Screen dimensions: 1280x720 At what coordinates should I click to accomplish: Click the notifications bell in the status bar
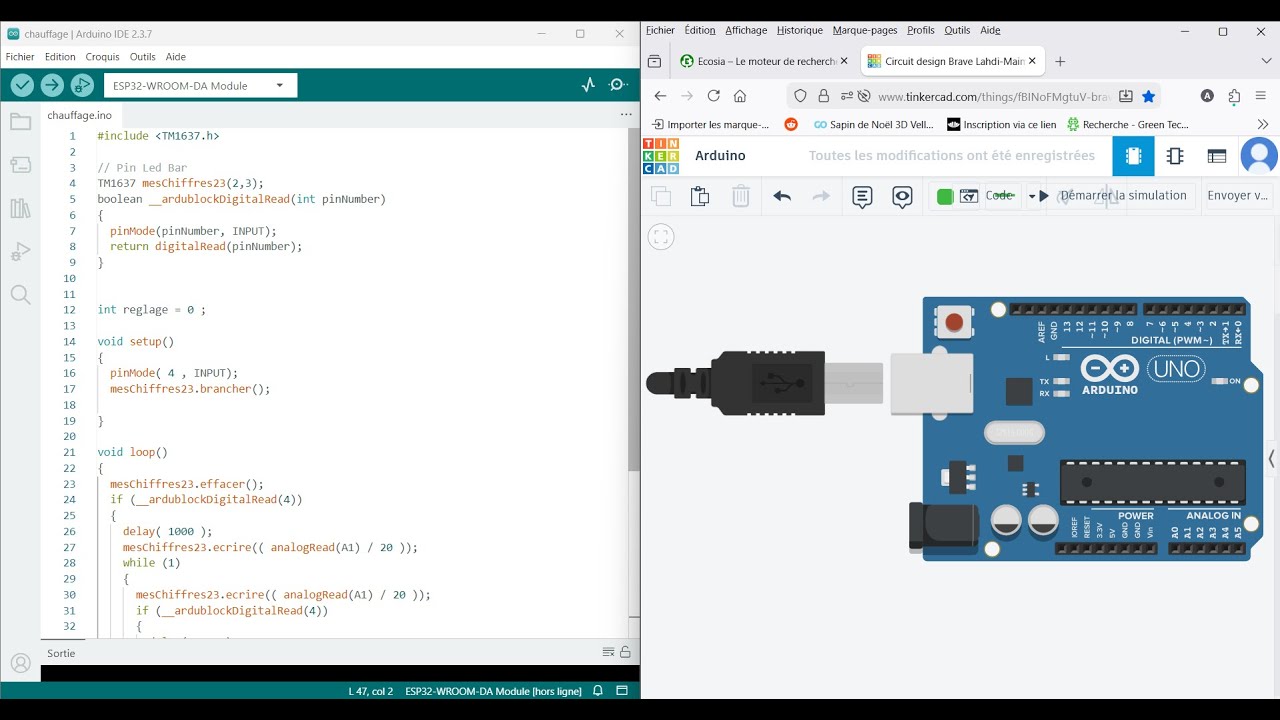pos(598,691)
